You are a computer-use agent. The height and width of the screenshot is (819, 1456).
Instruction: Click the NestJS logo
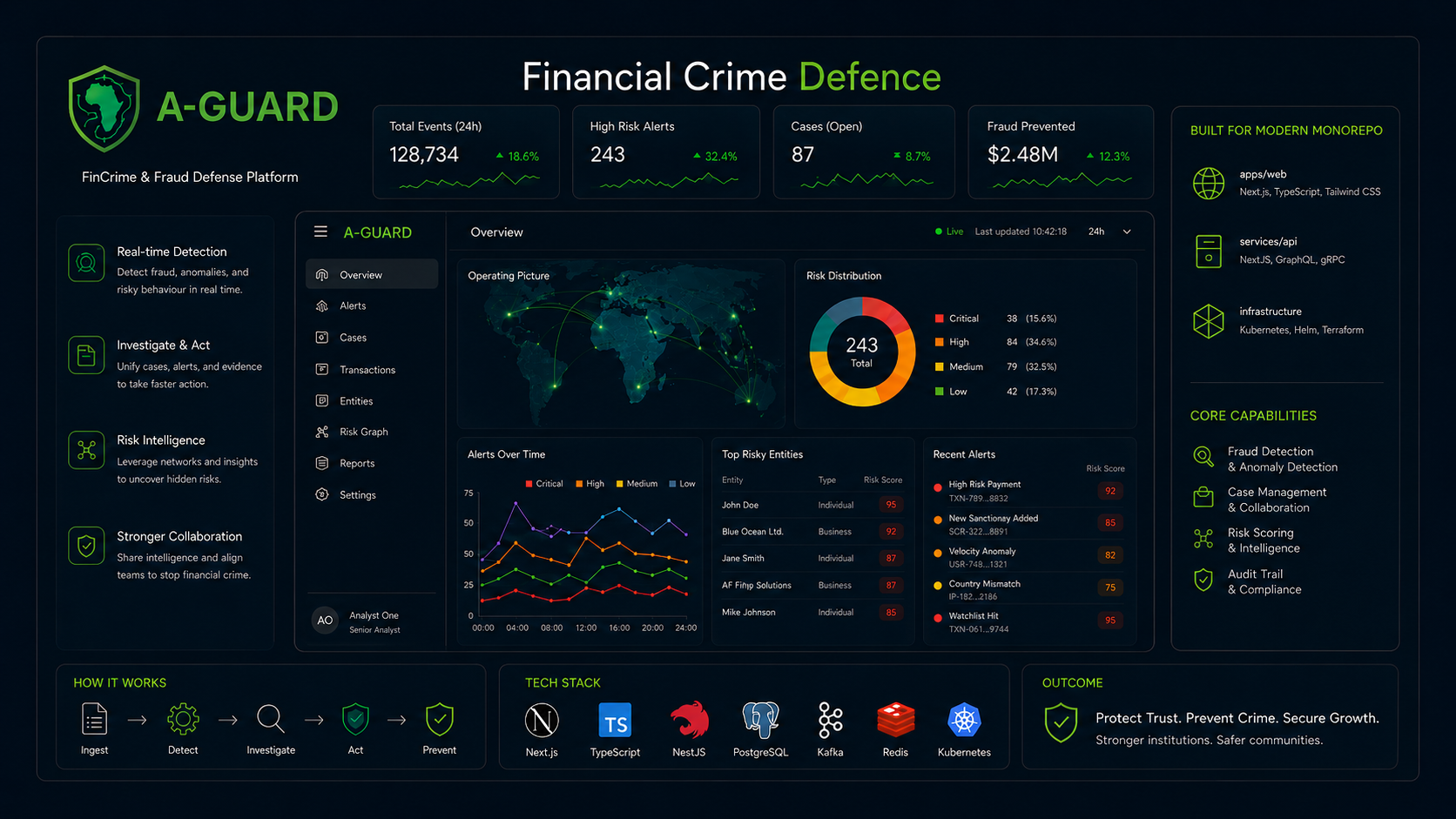(689, 720)
